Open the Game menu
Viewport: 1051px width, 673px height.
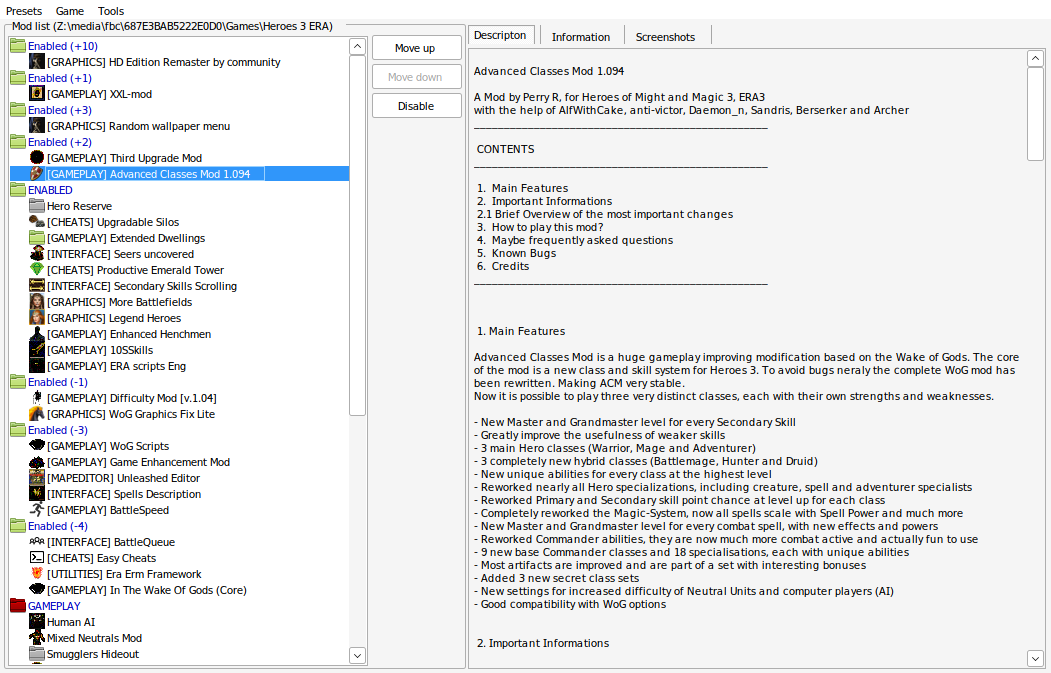70,11
